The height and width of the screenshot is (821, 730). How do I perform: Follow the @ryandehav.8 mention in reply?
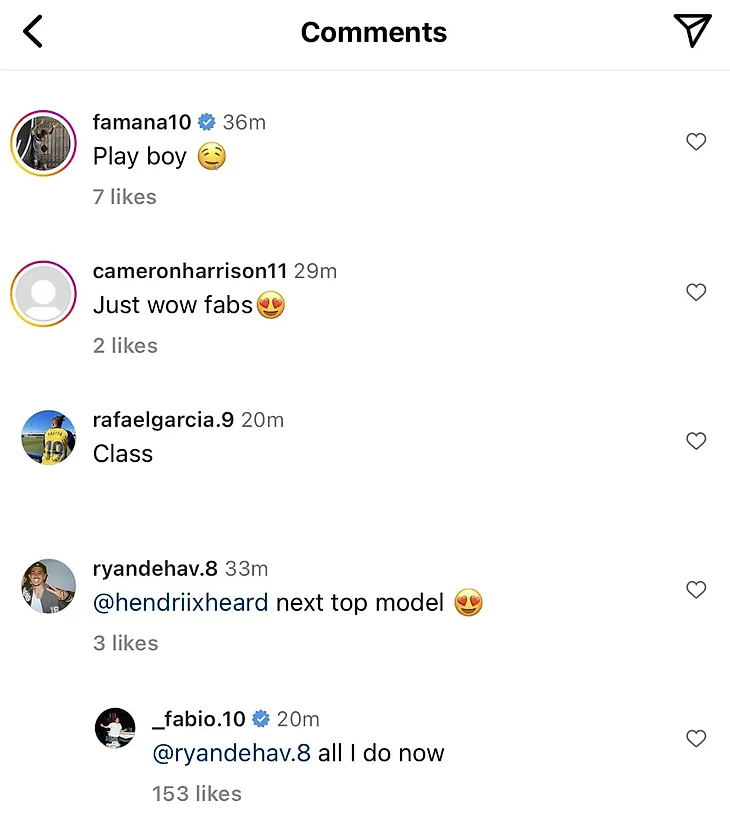(231, 753)
